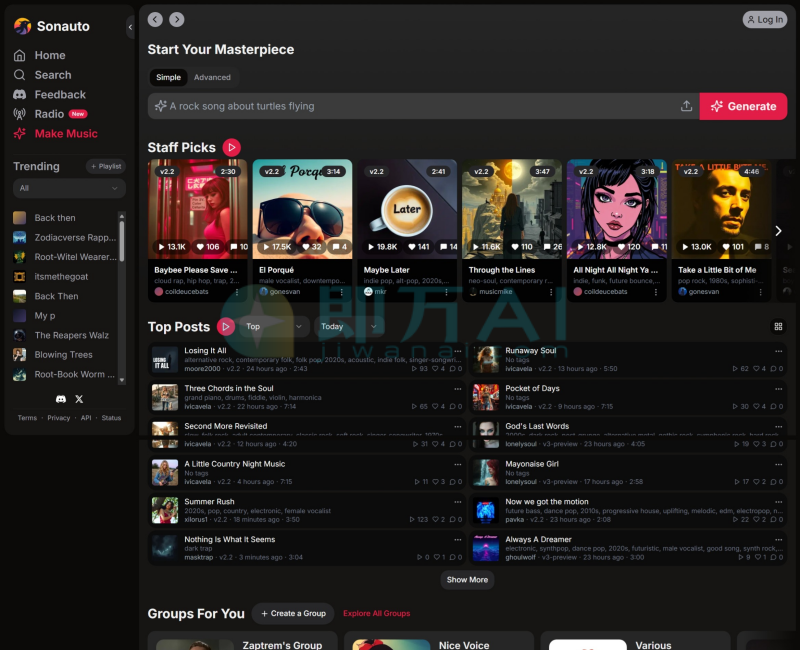Play the Staff Picks playlist
The image size is (800, 650).
click(x=231, y=147)
